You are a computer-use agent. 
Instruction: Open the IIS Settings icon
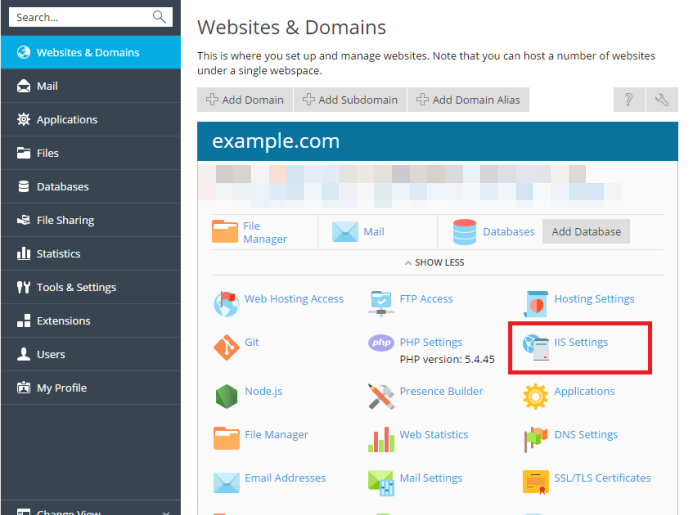click(x=537, y=347)
